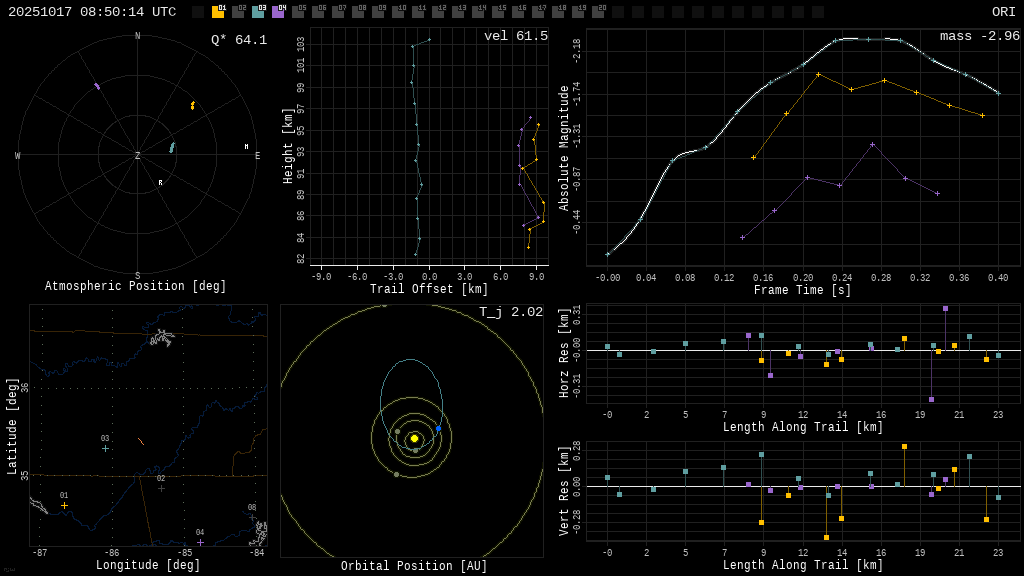
Task: Click the blue Earth dot on orbit plot
Action: [x=438, y=428]
